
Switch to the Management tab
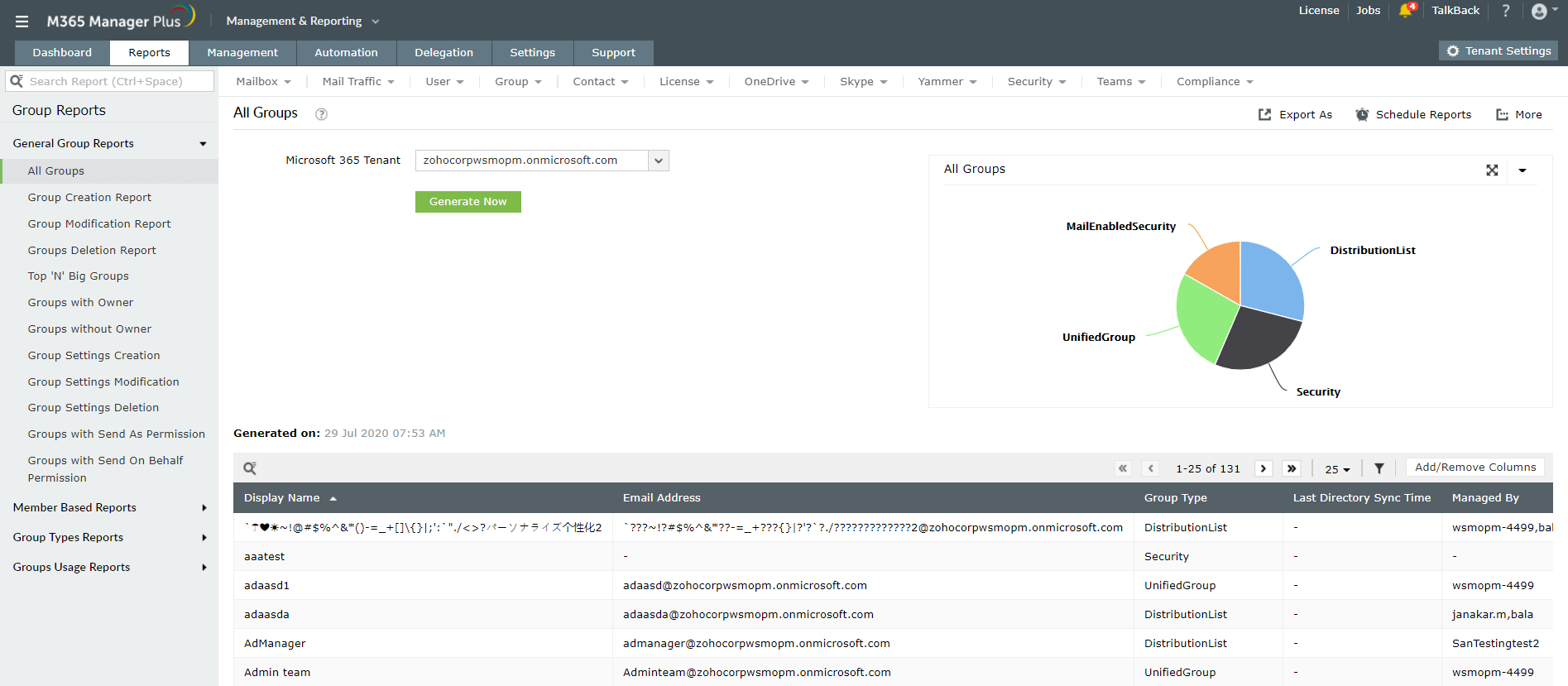point(242,52)
